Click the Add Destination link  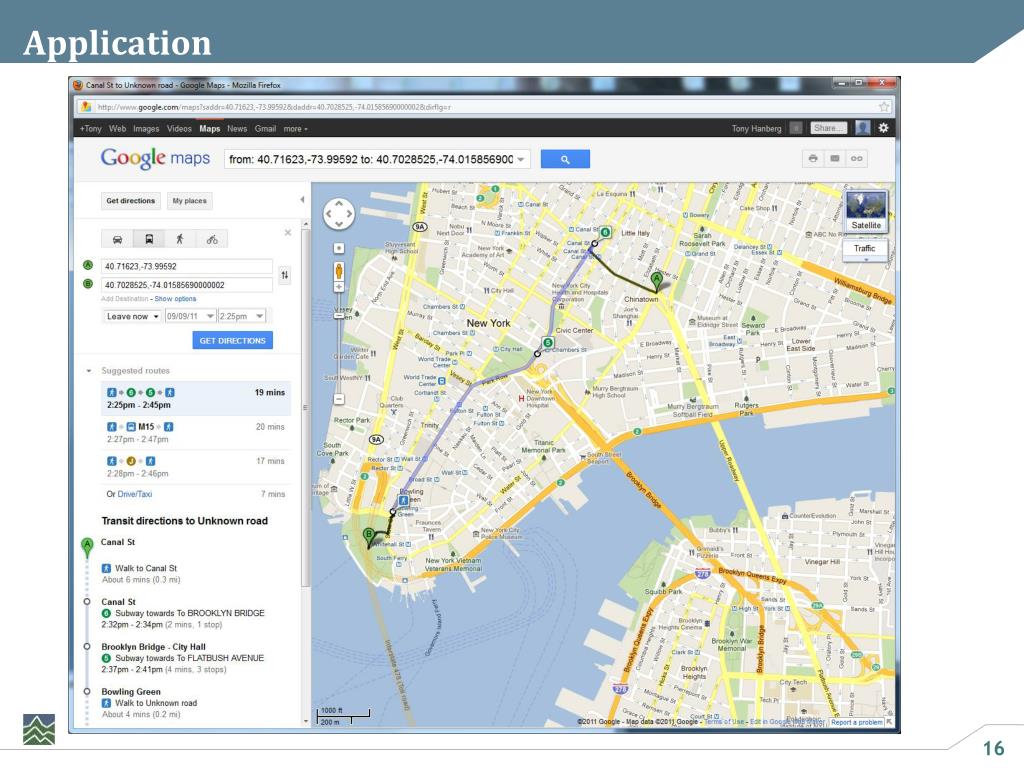click(x=125, y=299)
